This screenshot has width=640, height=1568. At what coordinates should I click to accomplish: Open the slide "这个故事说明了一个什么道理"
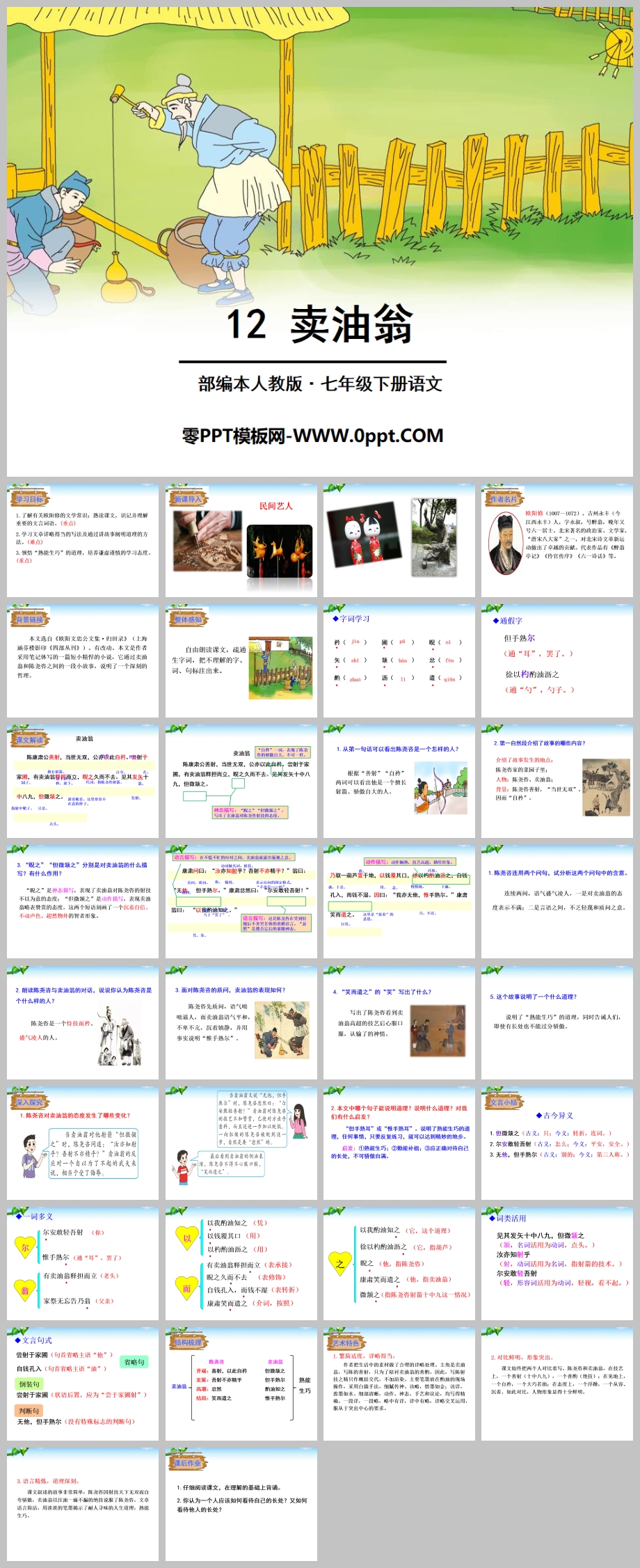(557, 1022)
